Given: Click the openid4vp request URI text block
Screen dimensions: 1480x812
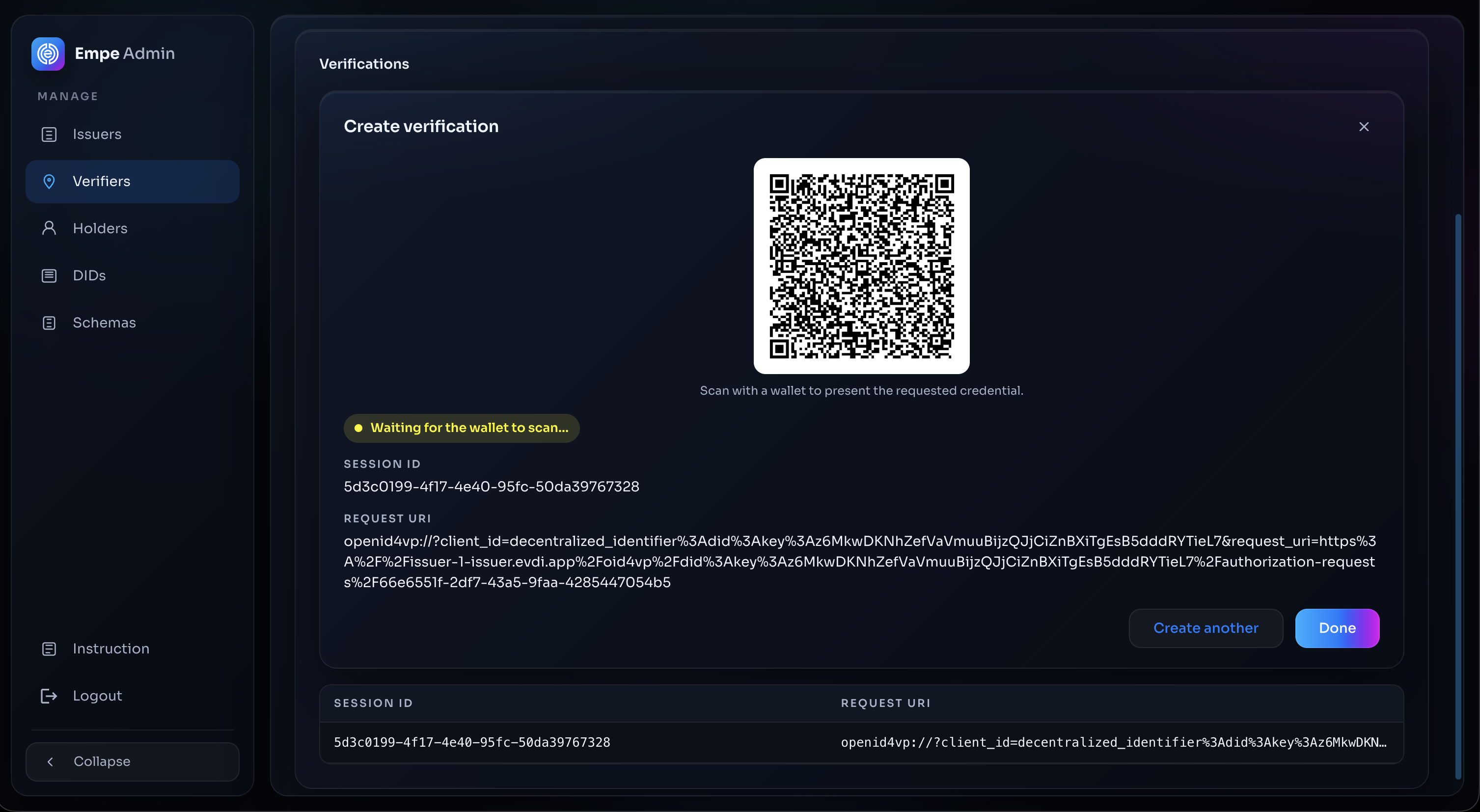Looking at the screenshot, I should (860, 562).
